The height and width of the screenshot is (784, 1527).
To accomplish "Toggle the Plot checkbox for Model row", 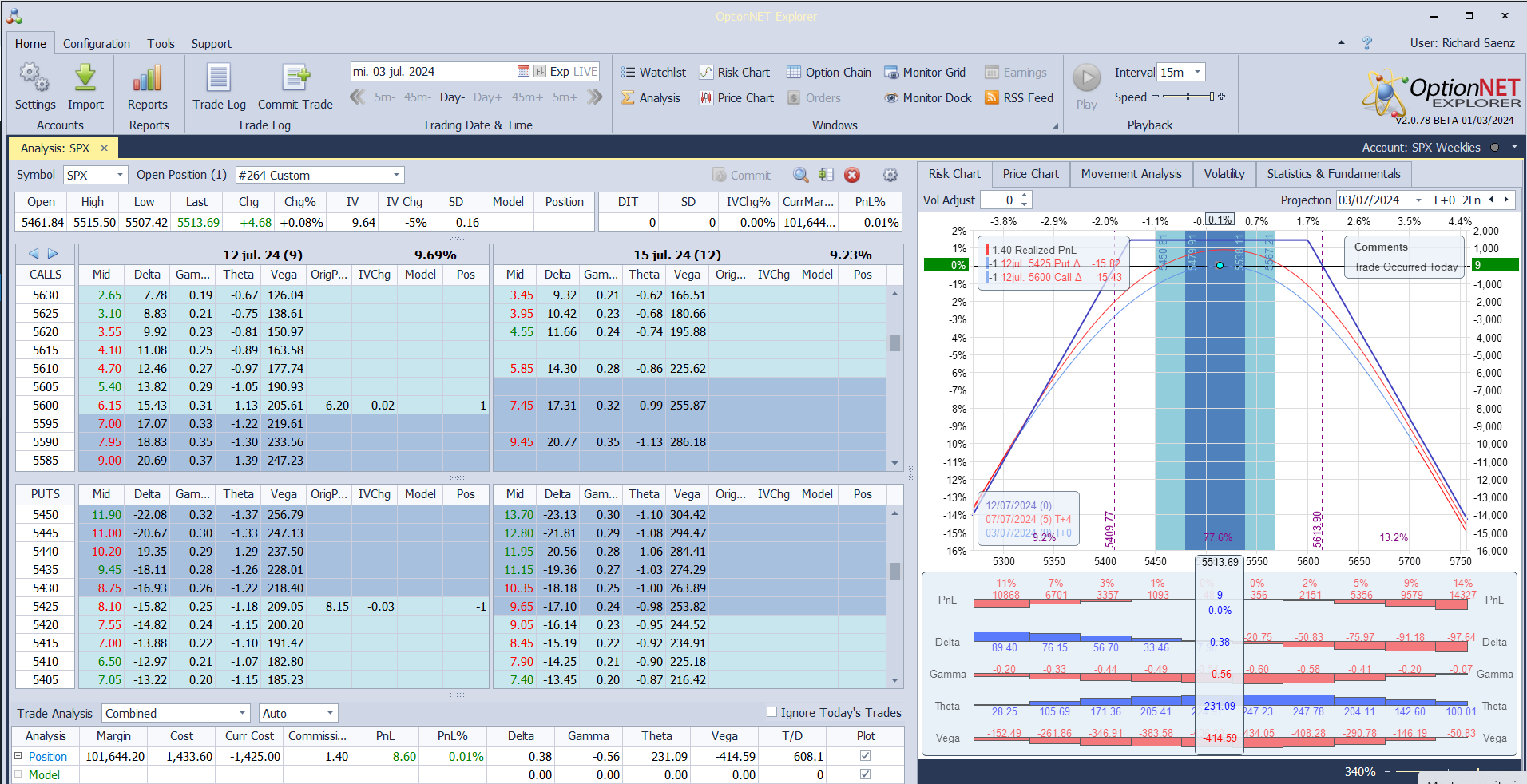I will pos(865,774).
